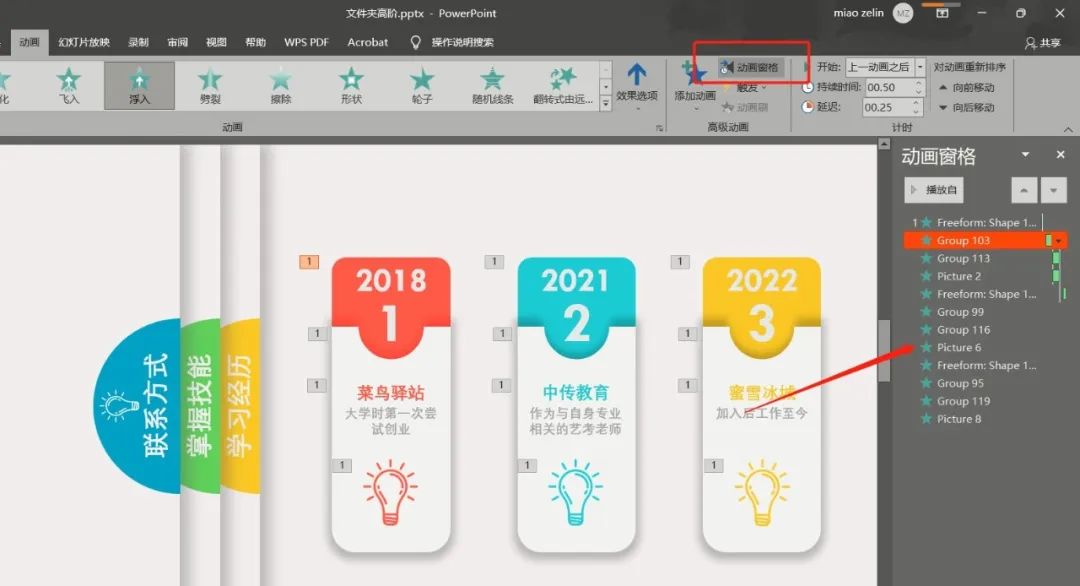Open the Acrobat ribbon tab
This screenshot has width=1080, height=586.
coord(368,42)
